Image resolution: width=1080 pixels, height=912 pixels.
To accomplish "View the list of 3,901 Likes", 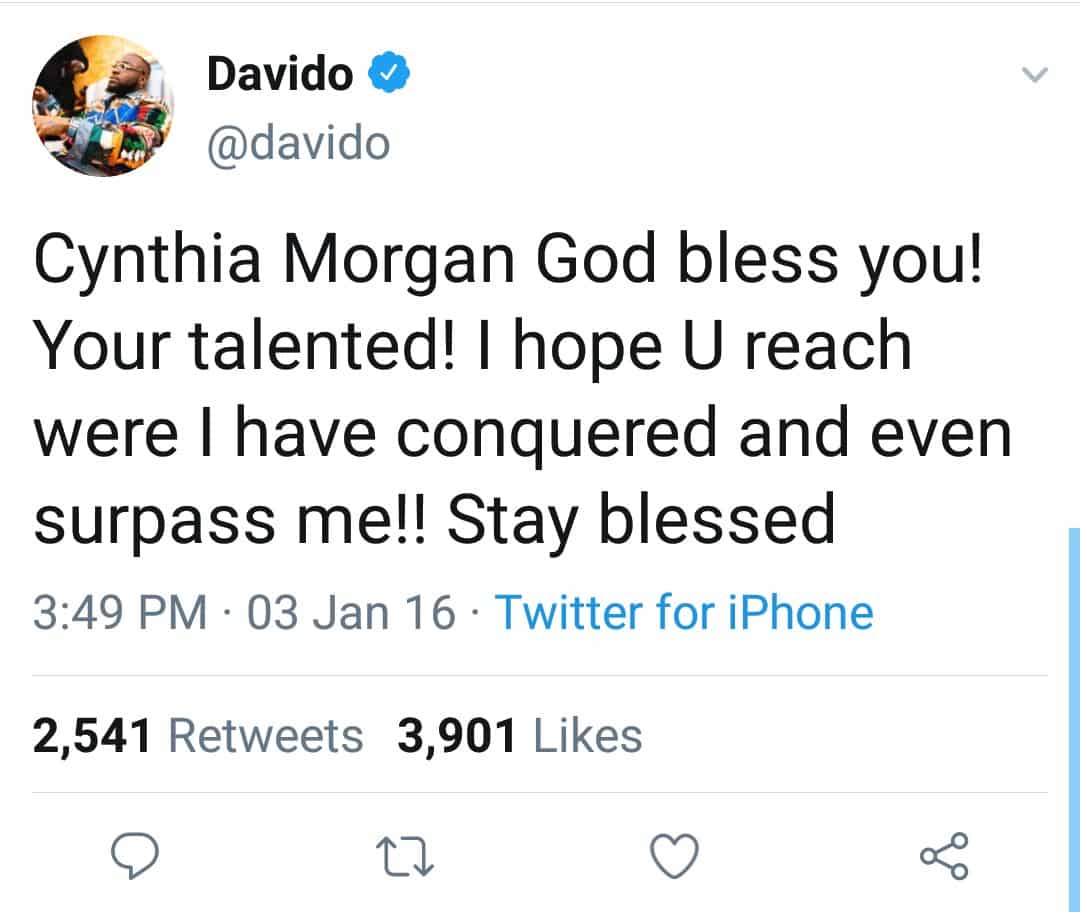I will [x=519, y=736].
